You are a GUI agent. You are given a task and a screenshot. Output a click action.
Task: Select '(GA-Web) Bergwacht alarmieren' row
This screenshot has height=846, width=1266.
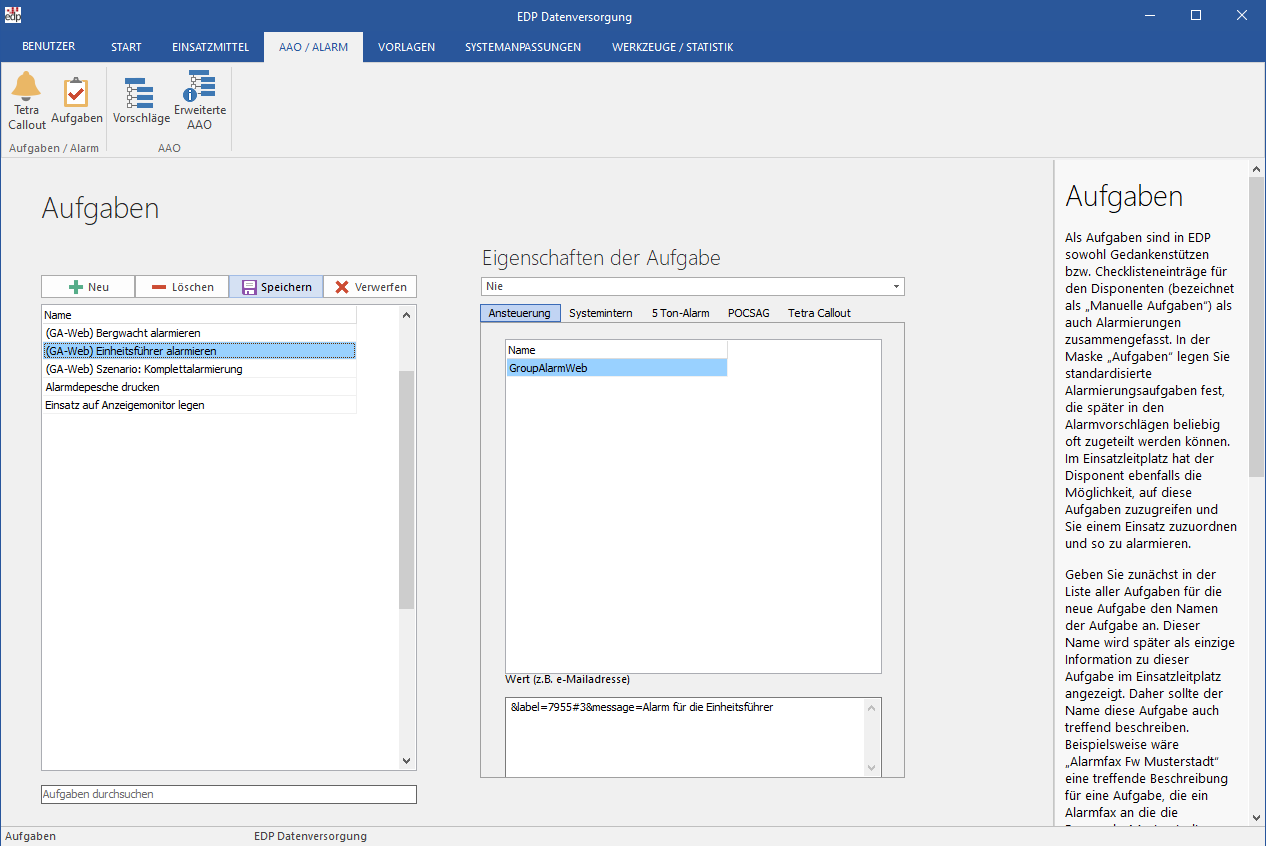199,333
